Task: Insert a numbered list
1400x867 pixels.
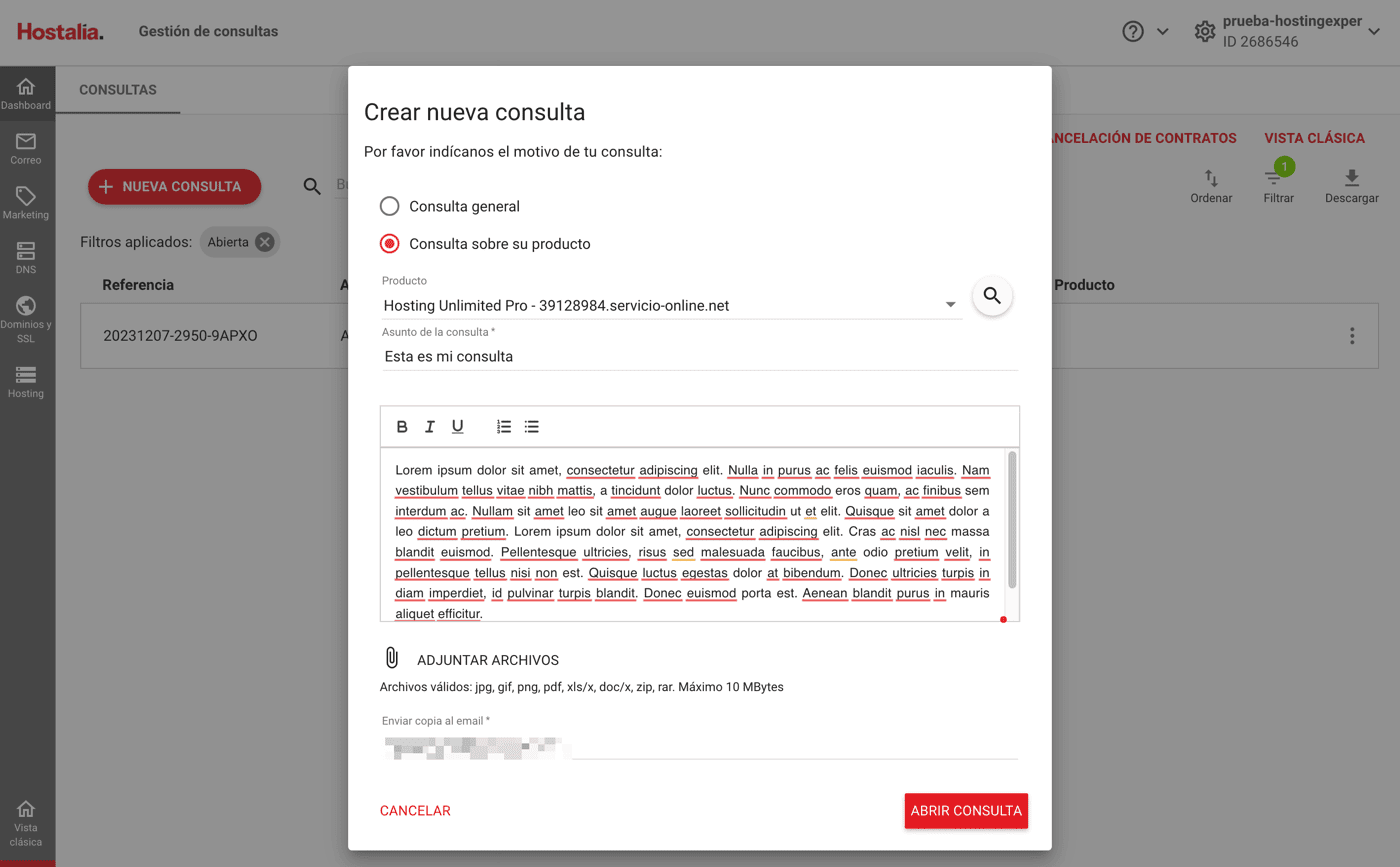Action: (x=504, y=427)
